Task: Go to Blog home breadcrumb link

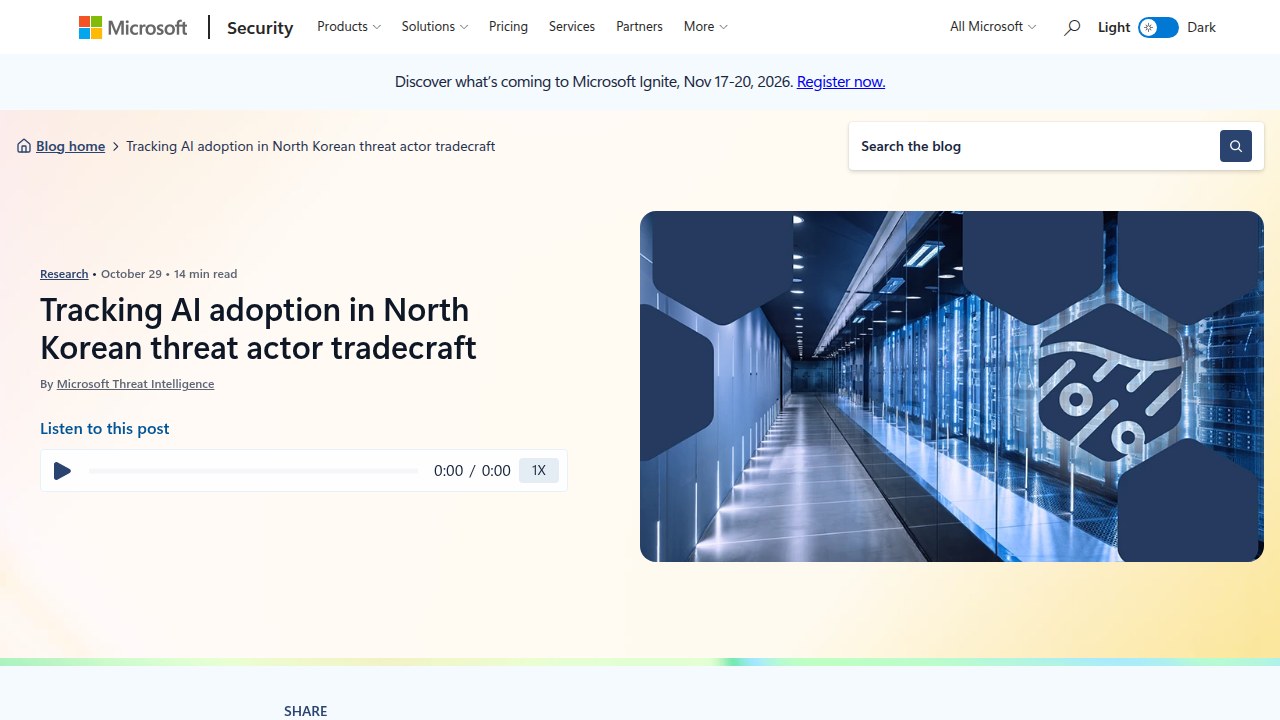Action: [x=70, y=146]
